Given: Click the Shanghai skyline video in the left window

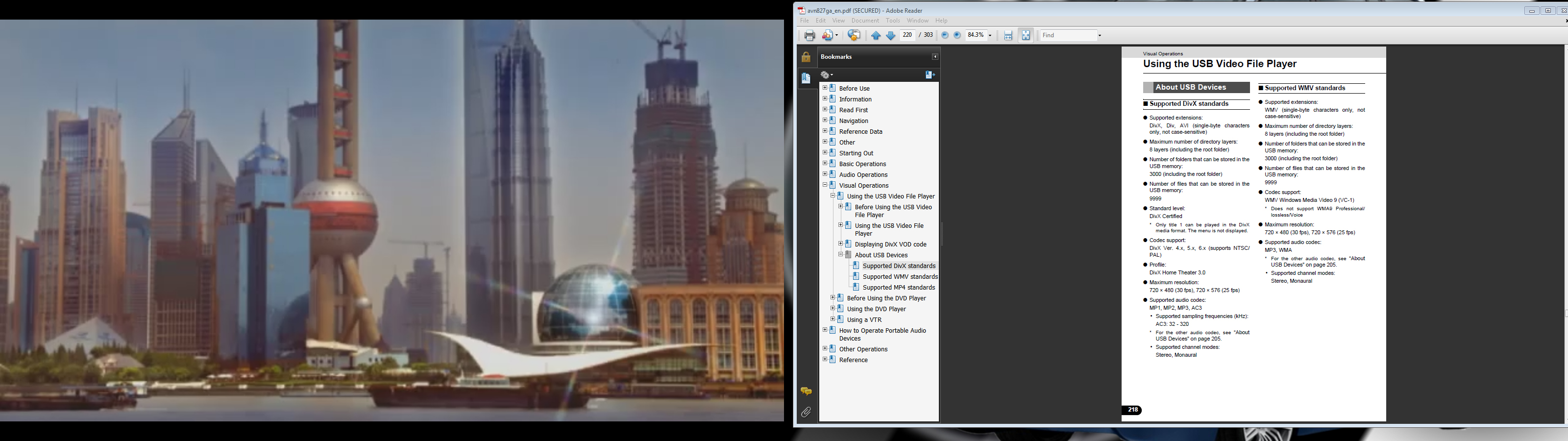Looking at the screenshot, I should click(x=392, y=220).
